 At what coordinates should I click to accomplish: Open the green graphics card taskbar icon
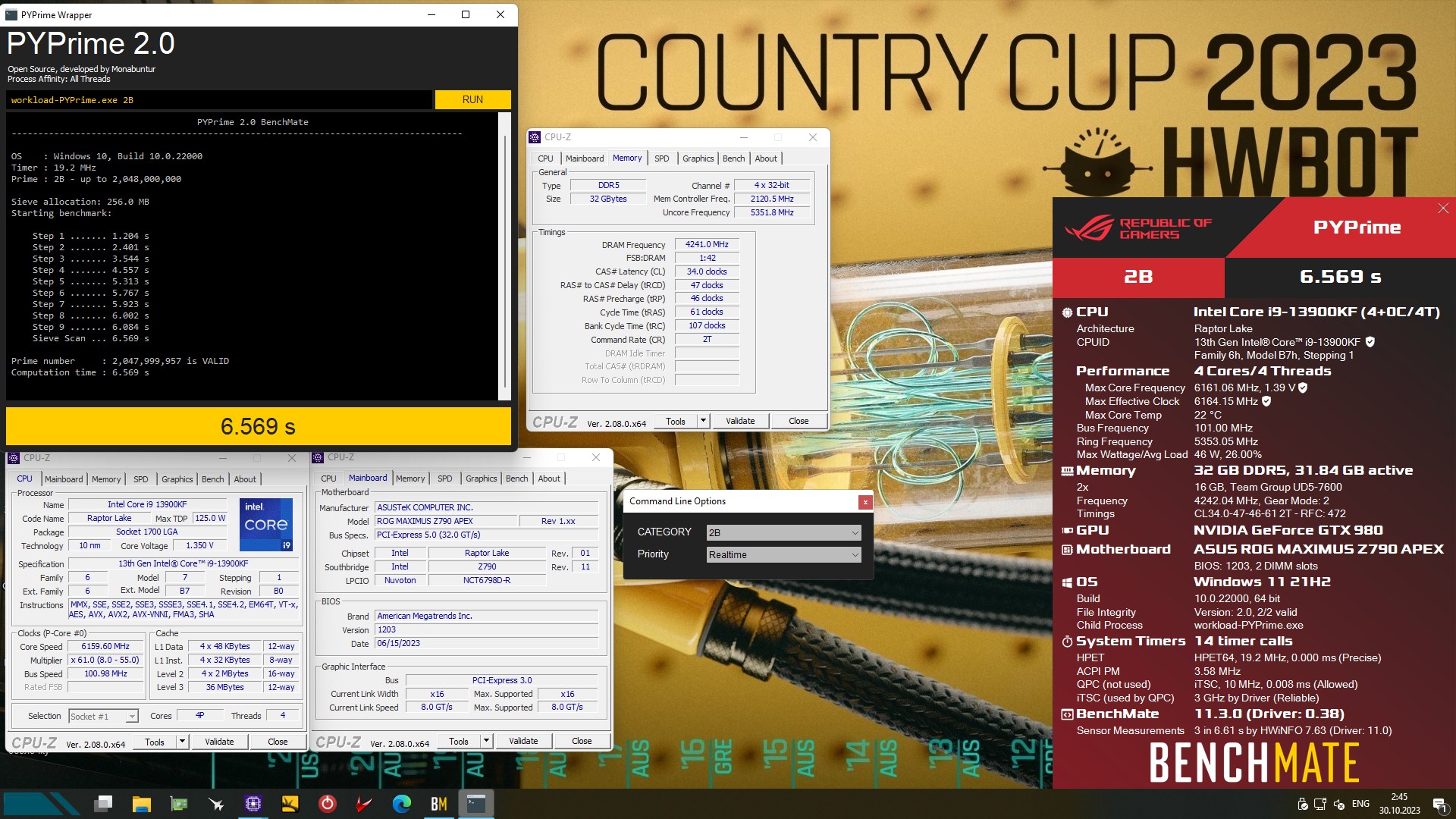click(179, 803)
